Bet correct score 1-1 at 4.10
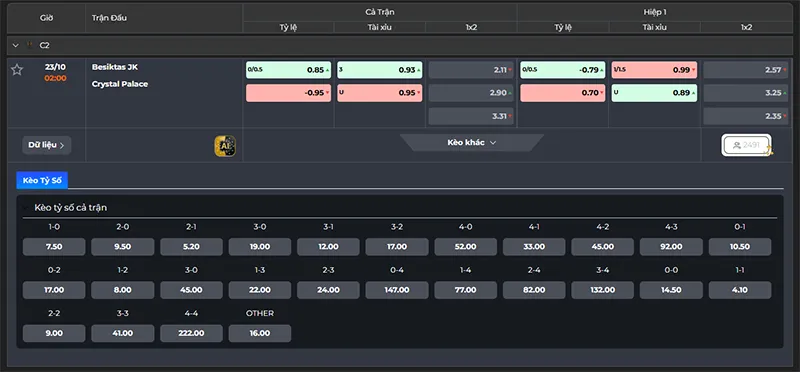Screen dimensions: 800x372 (x=740, y=290)
